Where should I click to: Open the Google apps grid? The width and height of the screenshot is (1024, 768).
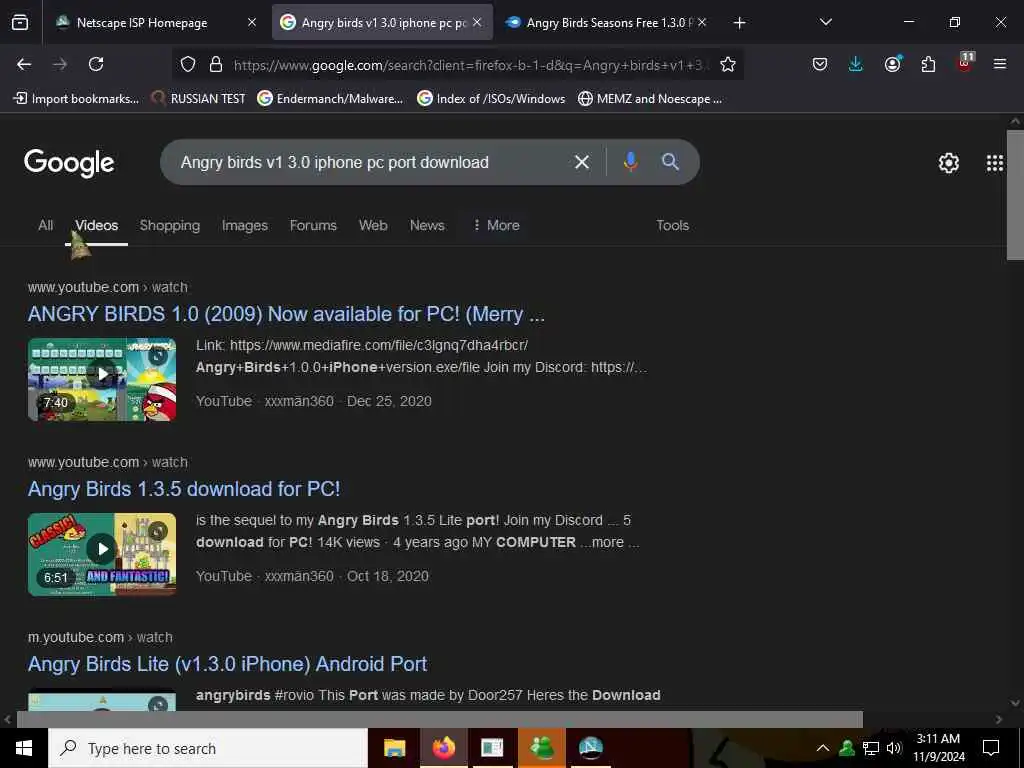[995, 163]
